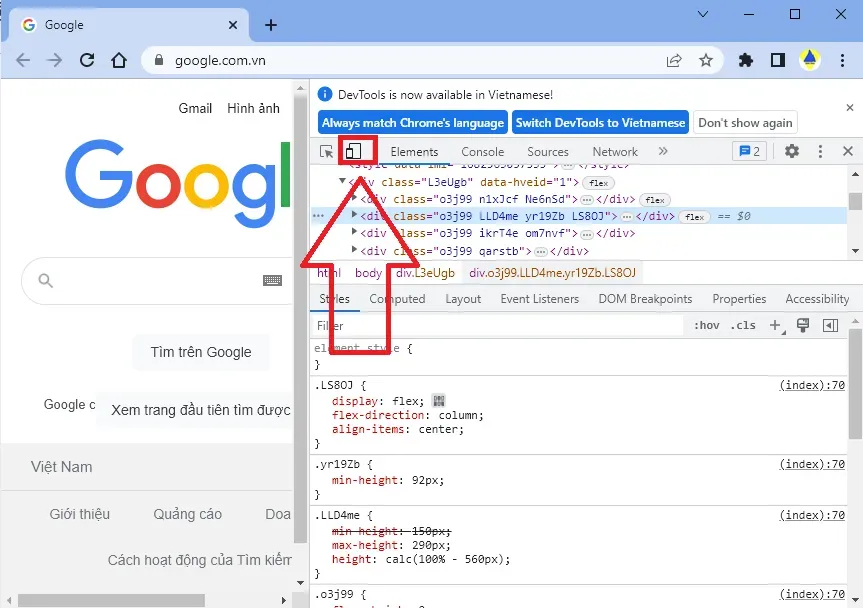Open (index):70 source link for .LS8OJ rule

click(812, 385)
